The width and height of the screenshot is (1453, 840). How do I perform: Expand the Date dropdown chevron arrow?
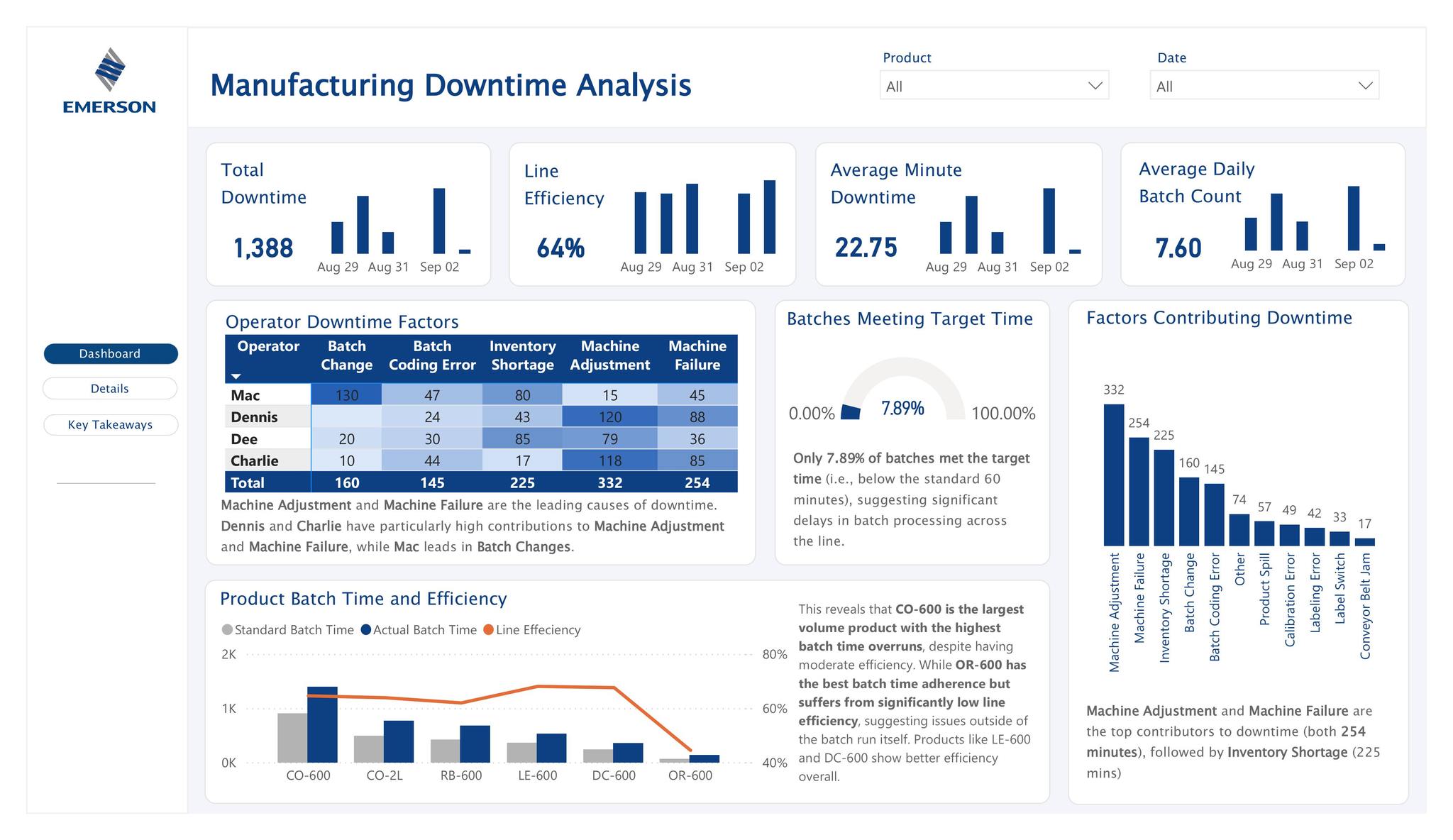[x=1365, y=86]
